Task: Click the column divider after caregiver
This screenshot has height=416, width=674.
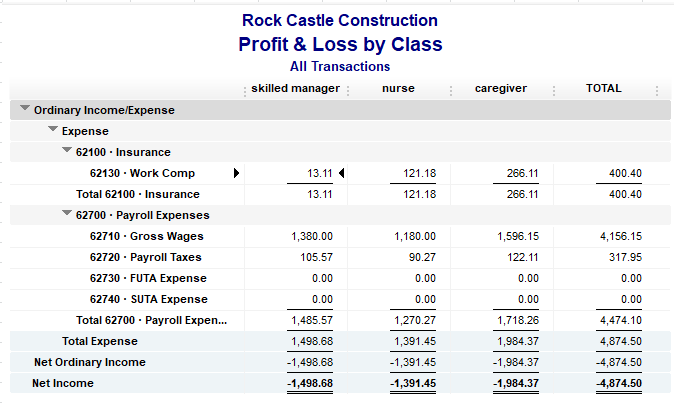Action: (554, 90)
